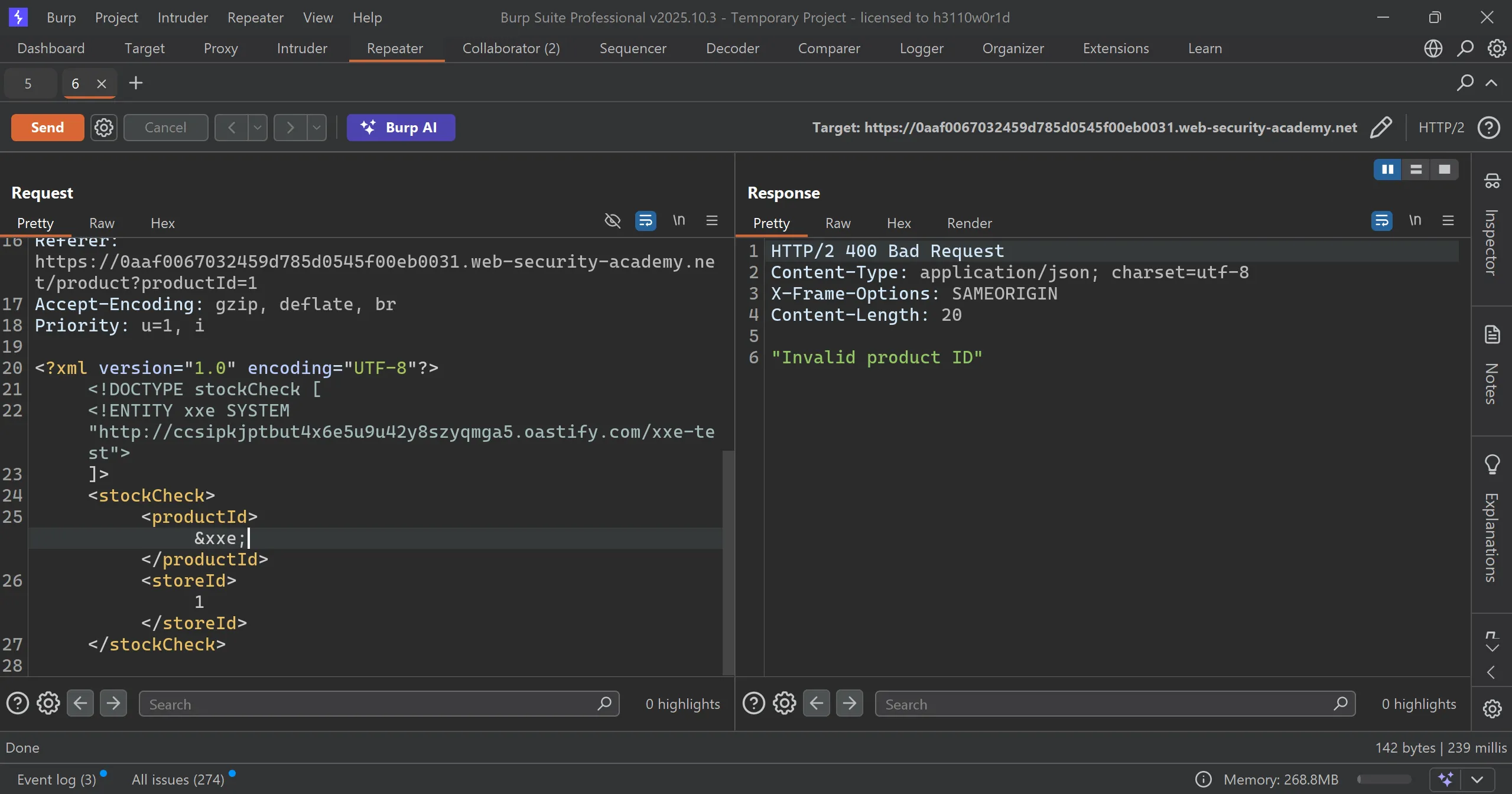
Task: Switch response view to Render tab
Action: point(969,223)
